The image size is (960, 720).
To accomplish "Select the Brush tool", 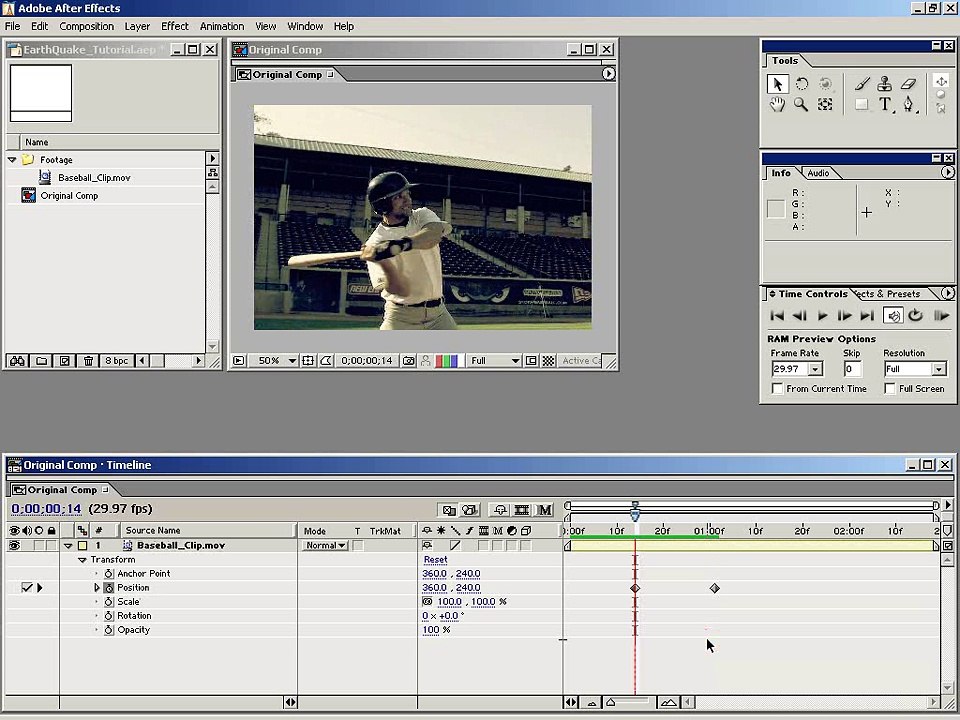I will click(x=862, y=84).
